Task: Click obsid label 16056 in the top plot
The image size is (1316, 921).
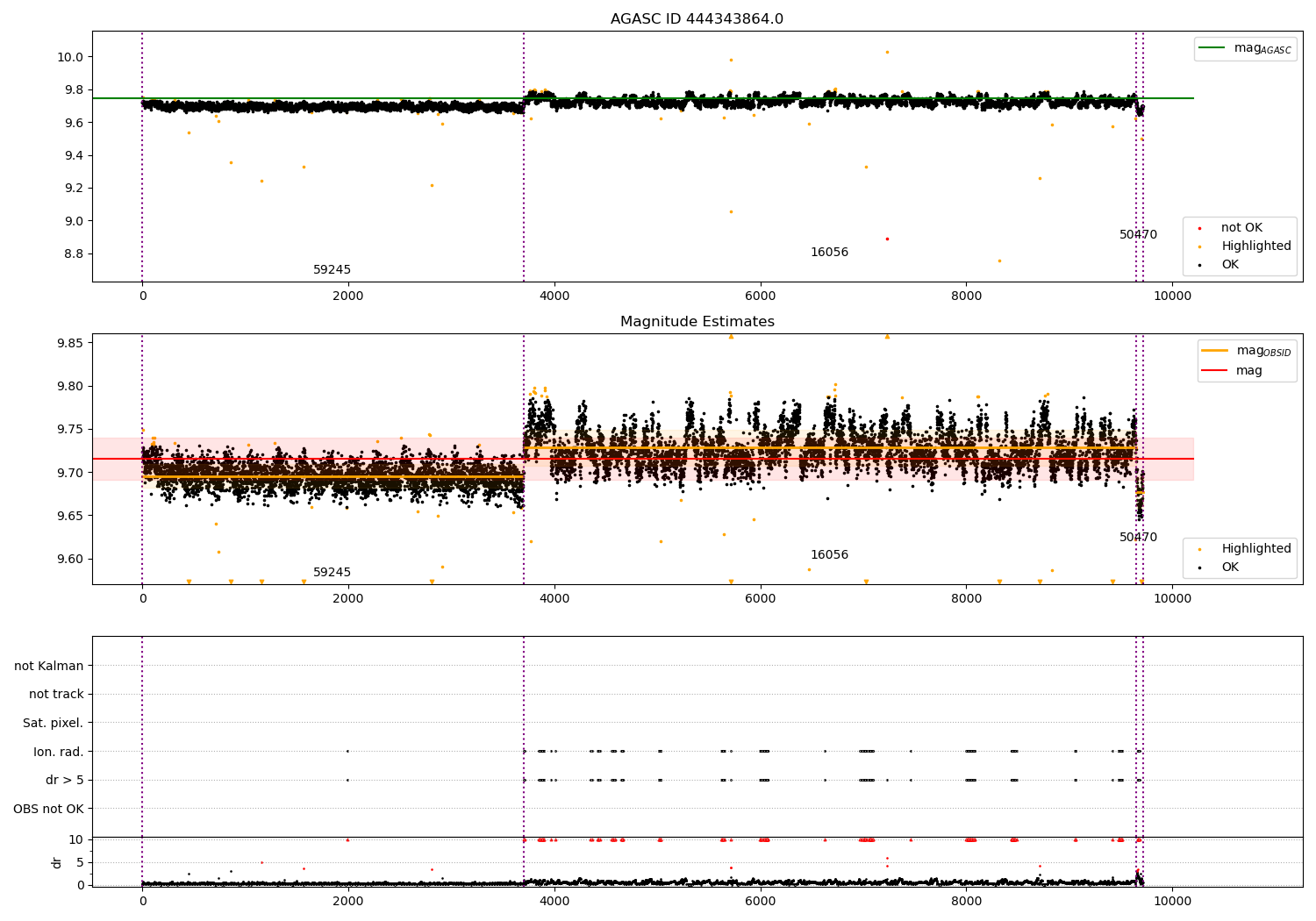Action: pos(829,253)
